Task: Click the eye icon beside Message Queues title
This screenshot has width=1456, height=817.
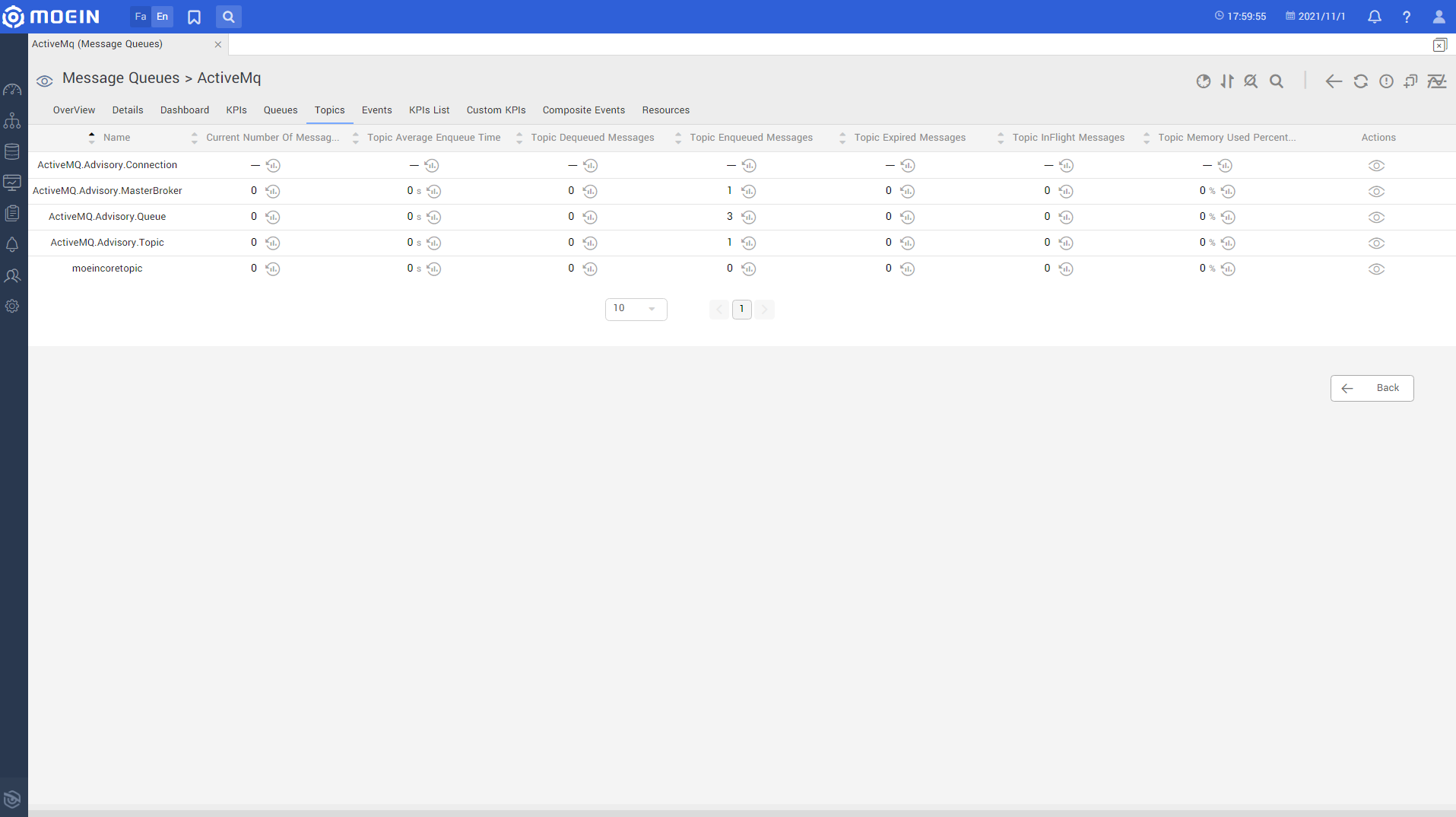Action: point(45,81)
